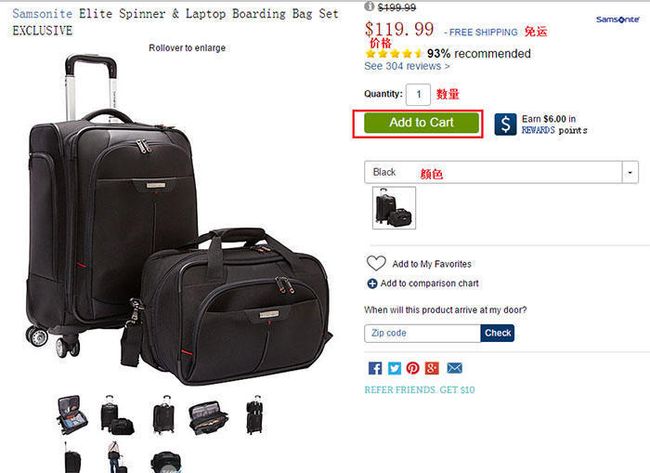Viewport: 650px width, 473px height.
Task: Click the Quantity input box
Action: tap(418, 95)
